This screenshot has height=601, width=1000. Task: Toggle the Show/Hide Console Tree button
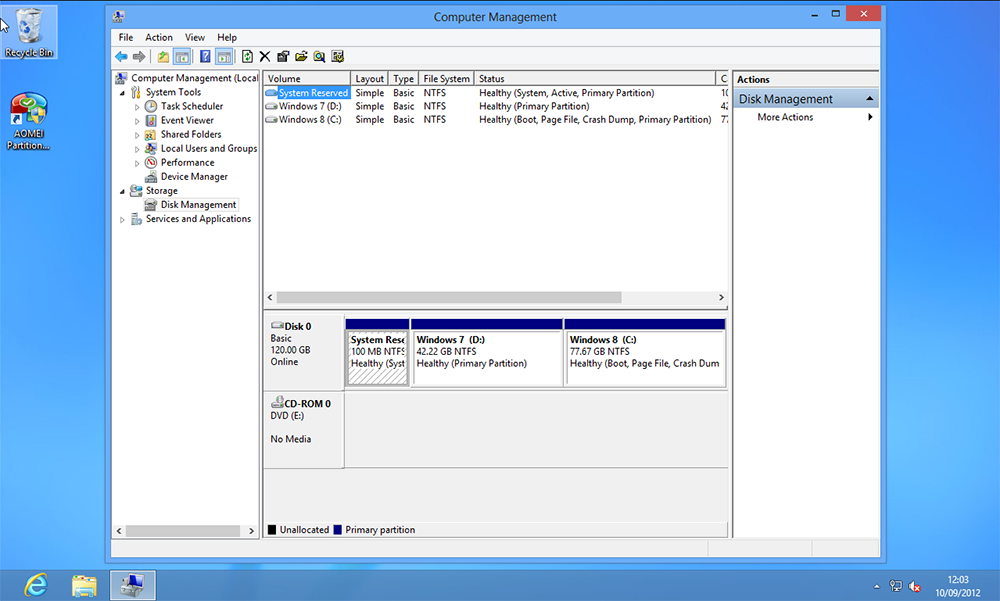pos(182,57)
